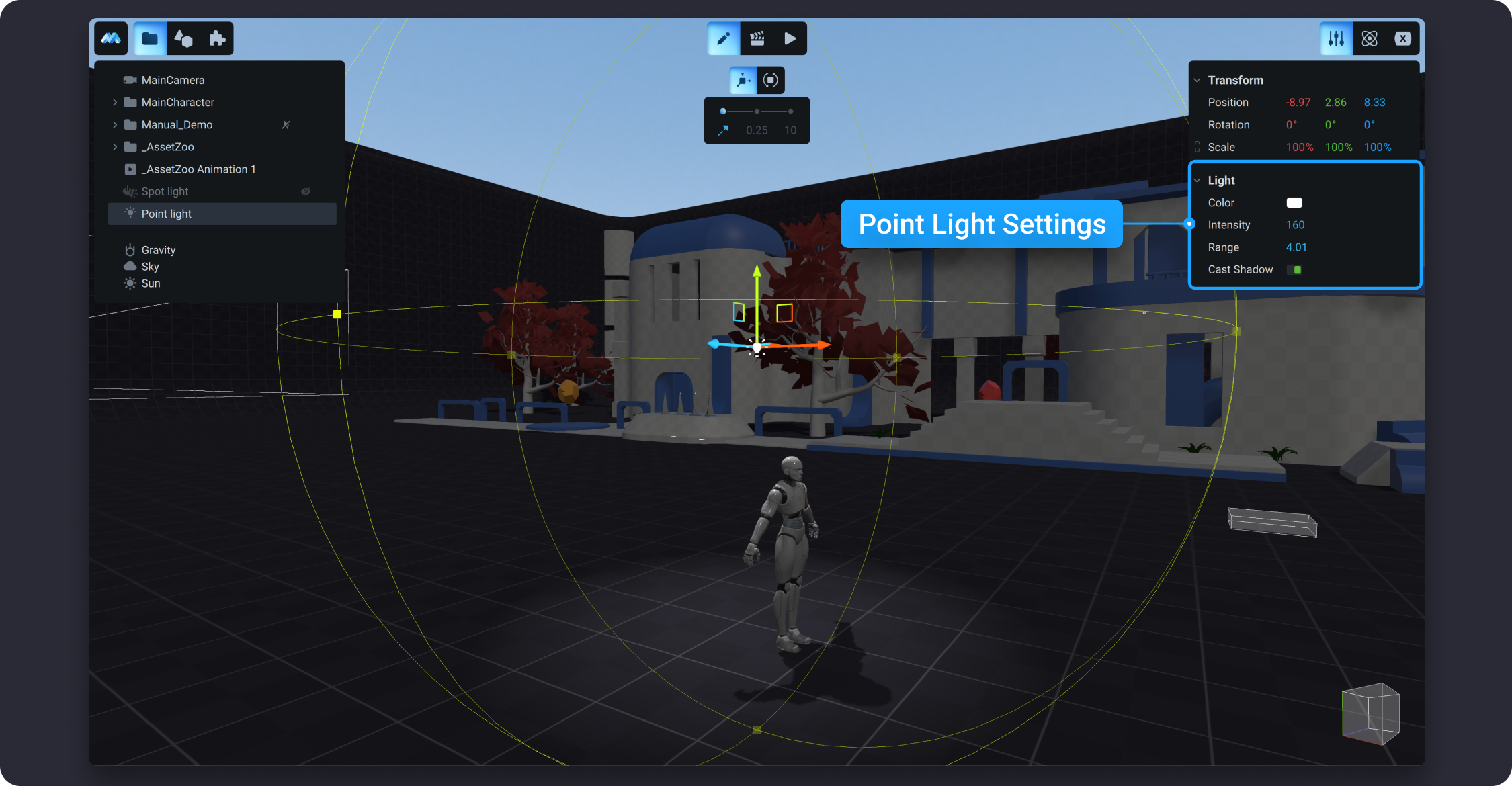Collapse the Transform section

(x=1197, y=80)
